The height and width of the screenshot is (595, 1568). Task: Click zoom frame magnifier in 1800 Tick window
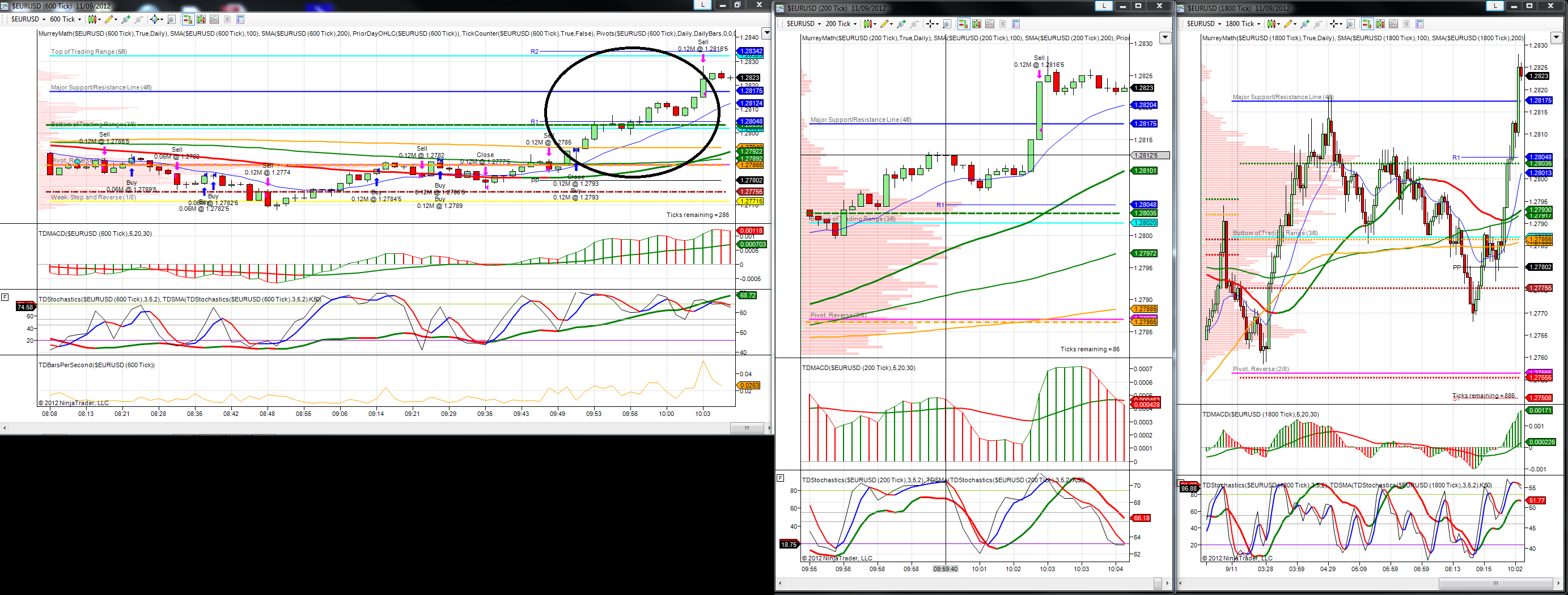pos(1351,24)
